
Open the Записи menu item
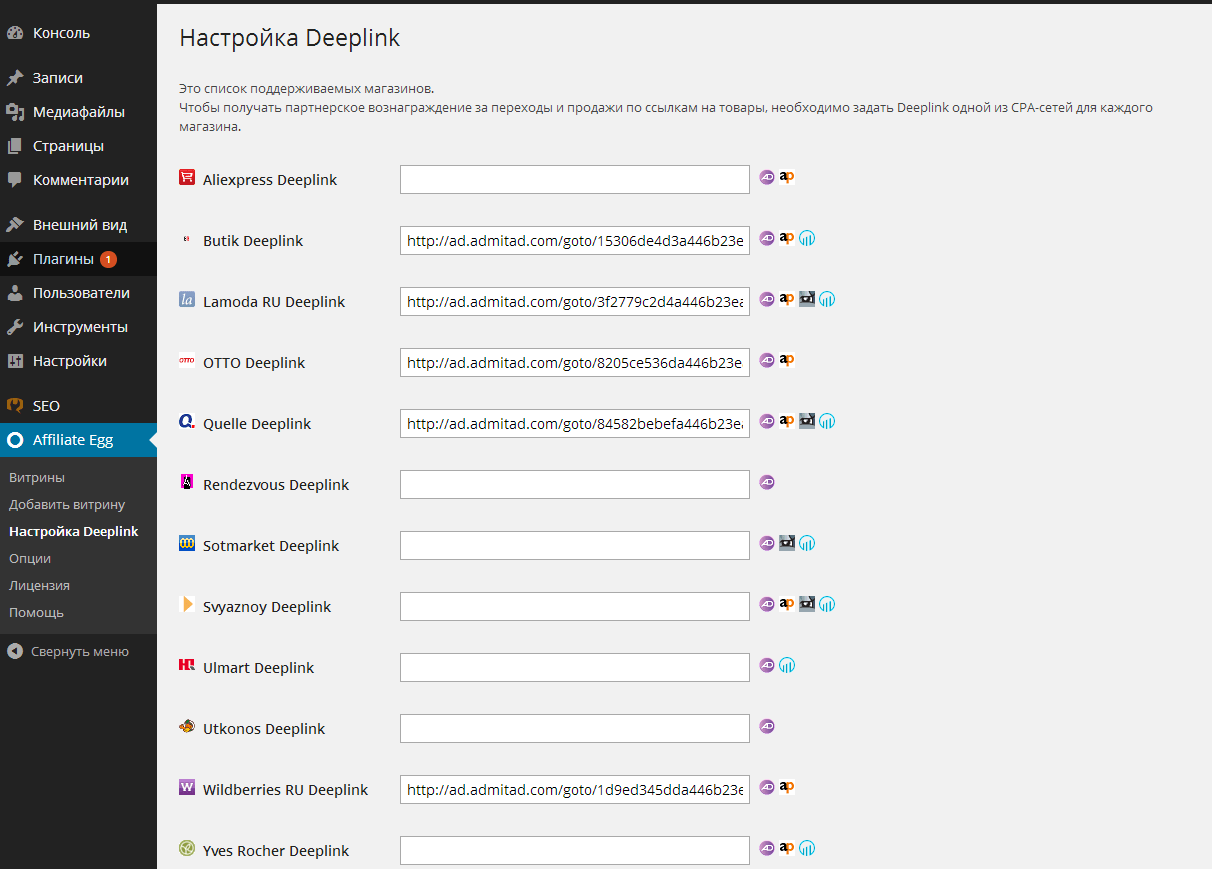[x=78, y=78]
